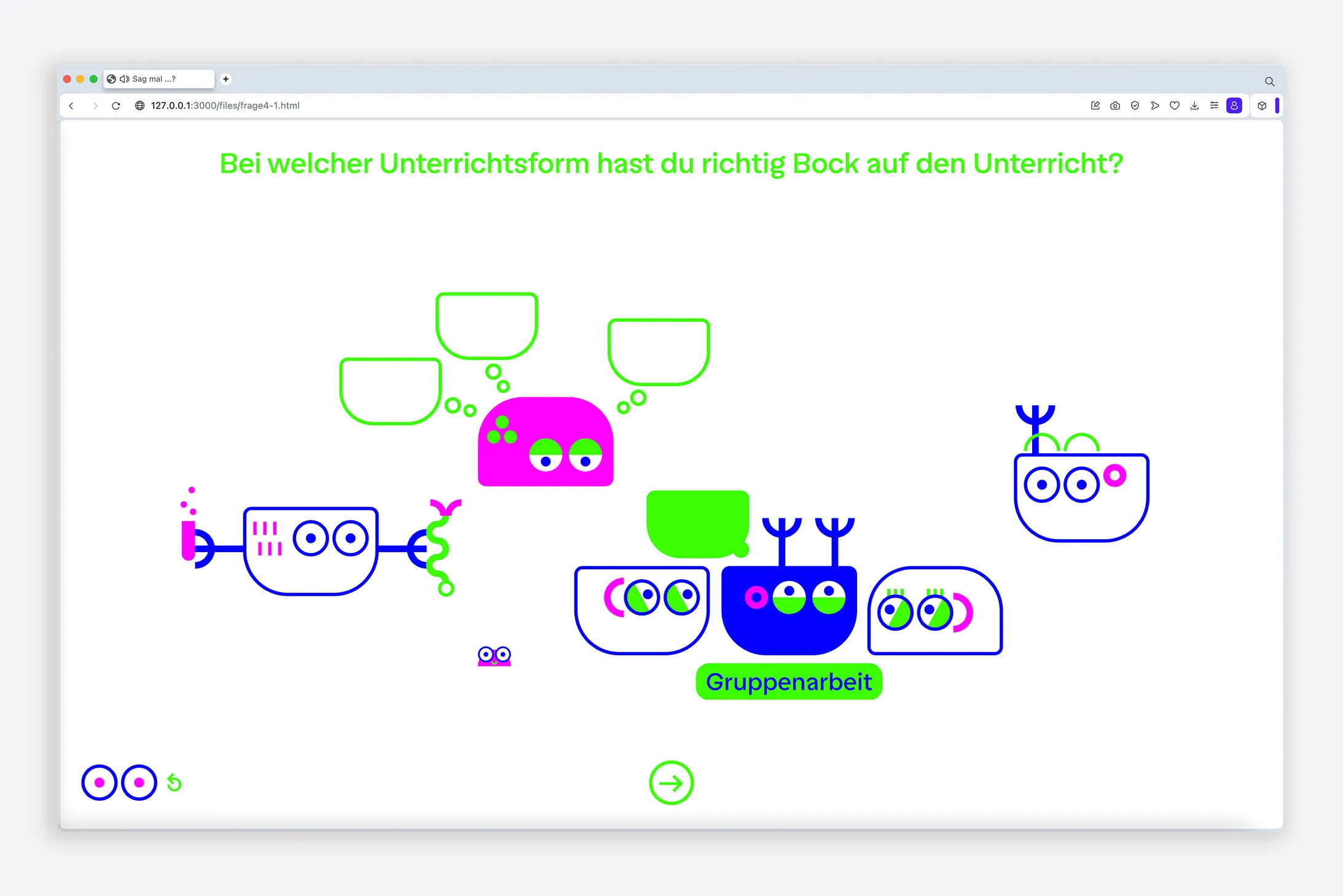The width and height of the screenshot is (1343, 896).
Task: Reload the page with the refresh icon
Action: (116, 106)
